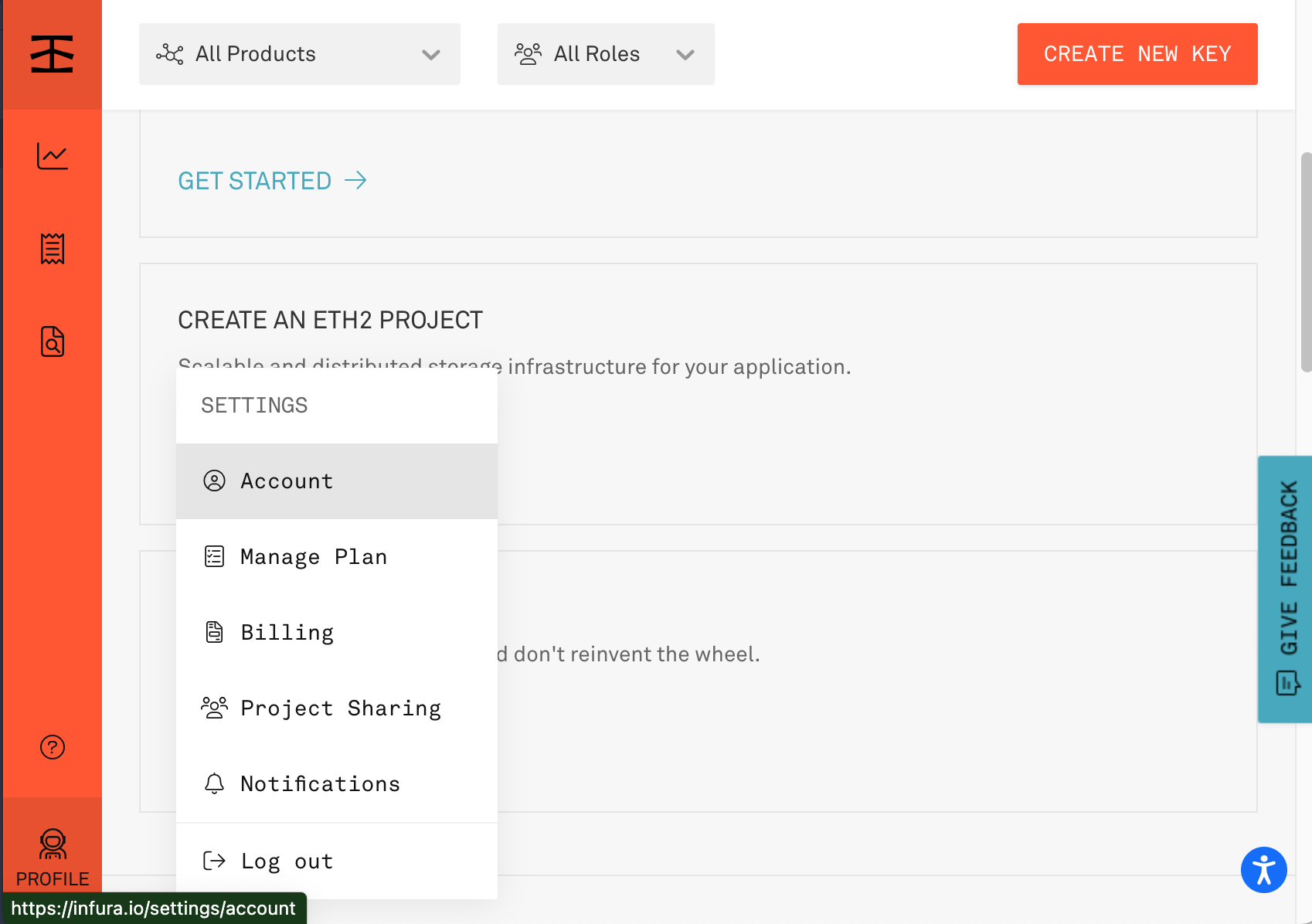The image size is (1312, 924).
Task: Open the GIVE FEEDBACK side tab
Action: click(x=1285, y=589)
